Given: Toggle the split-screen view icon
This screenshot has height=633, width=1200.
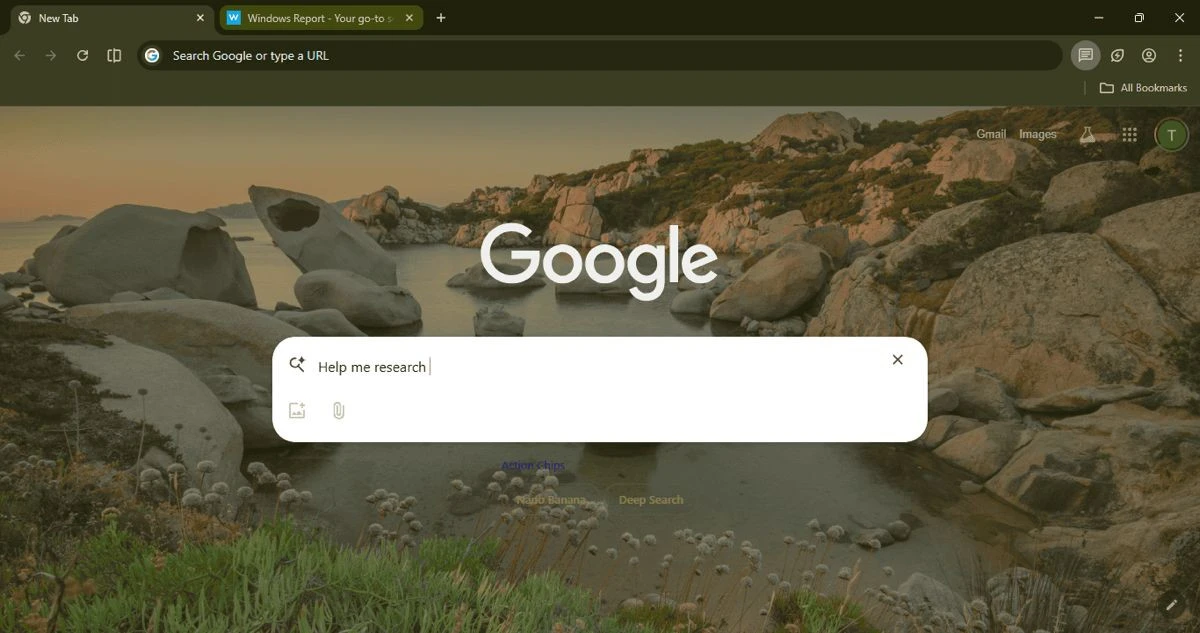Looking at the screenshot, I should tap(113, 55).
